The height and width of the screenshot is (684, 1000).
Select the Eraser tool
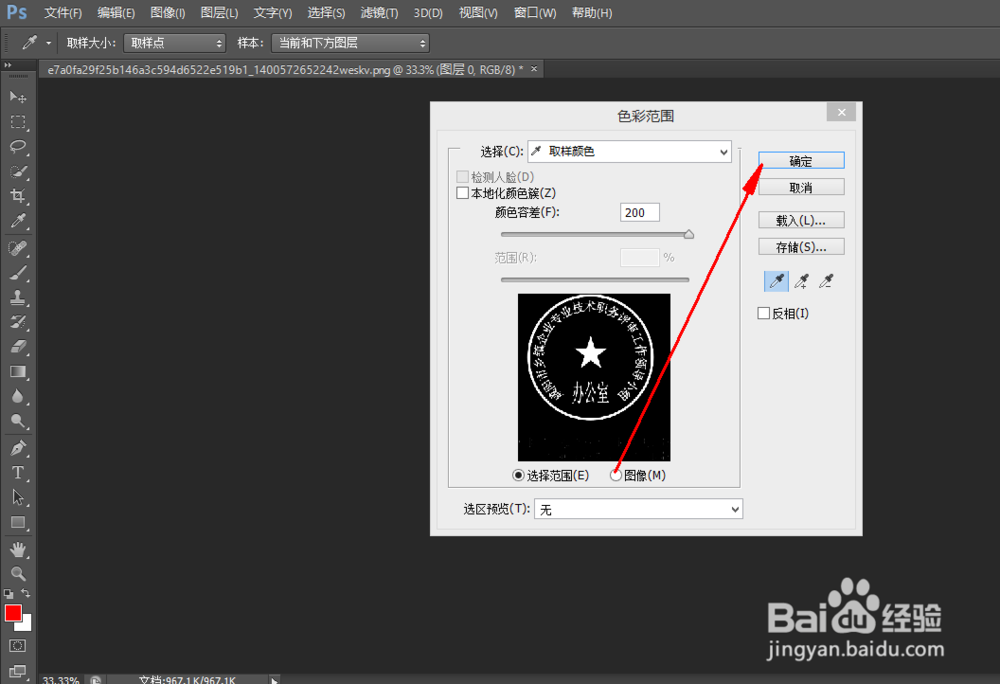18,347
